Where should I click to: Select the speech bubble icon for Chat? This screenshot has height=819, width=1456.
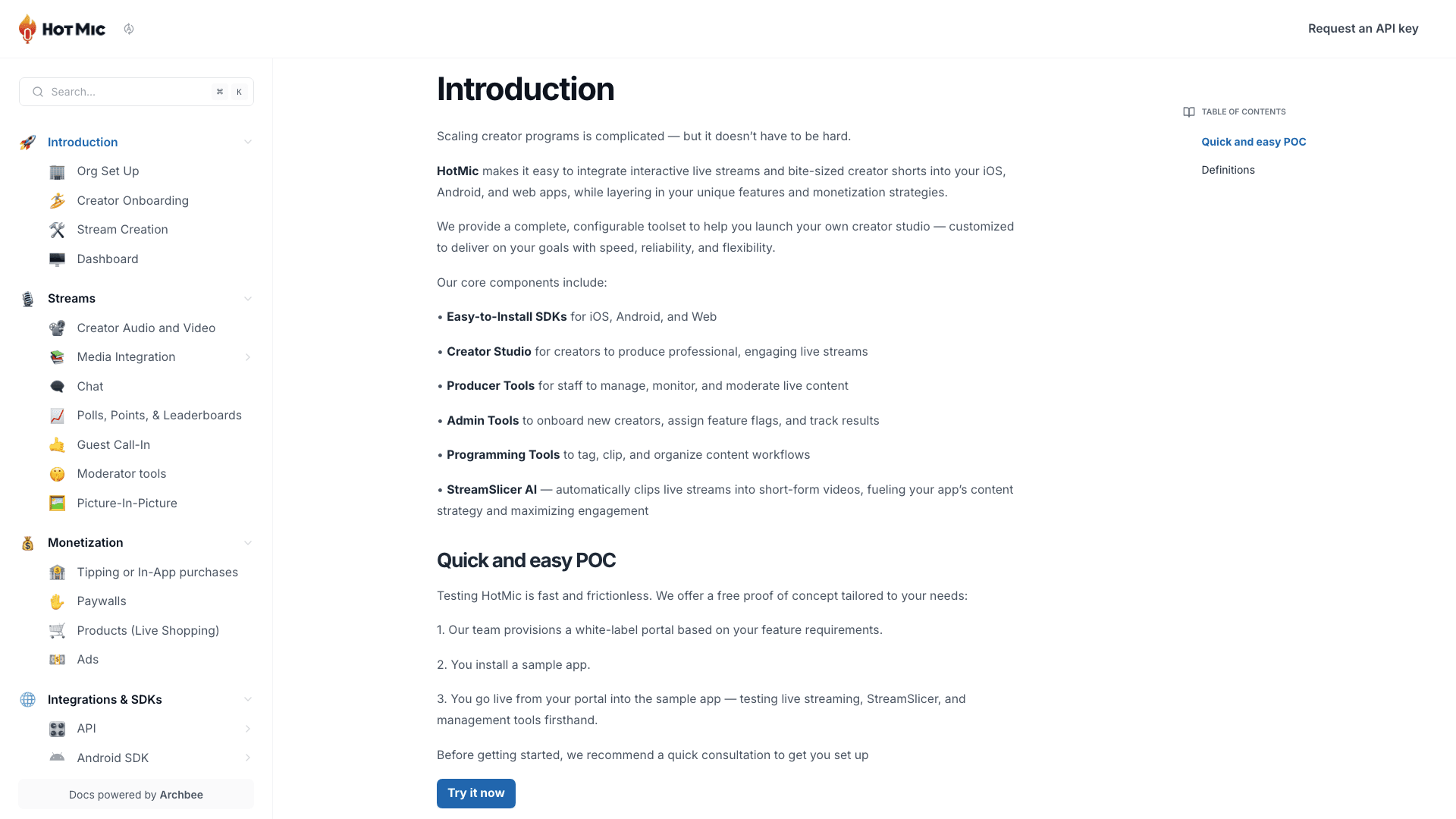click(x=57, y=386)
